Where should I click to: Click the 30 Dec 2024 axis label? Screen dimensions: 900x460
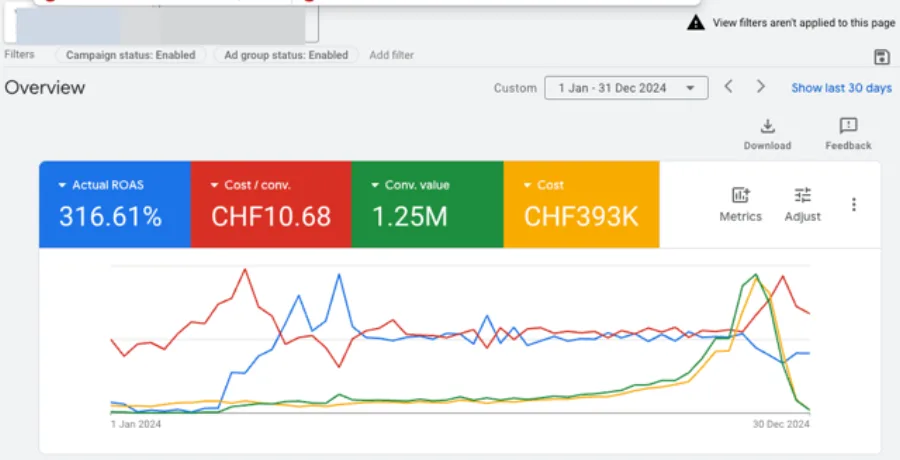(x=781, y=424)
